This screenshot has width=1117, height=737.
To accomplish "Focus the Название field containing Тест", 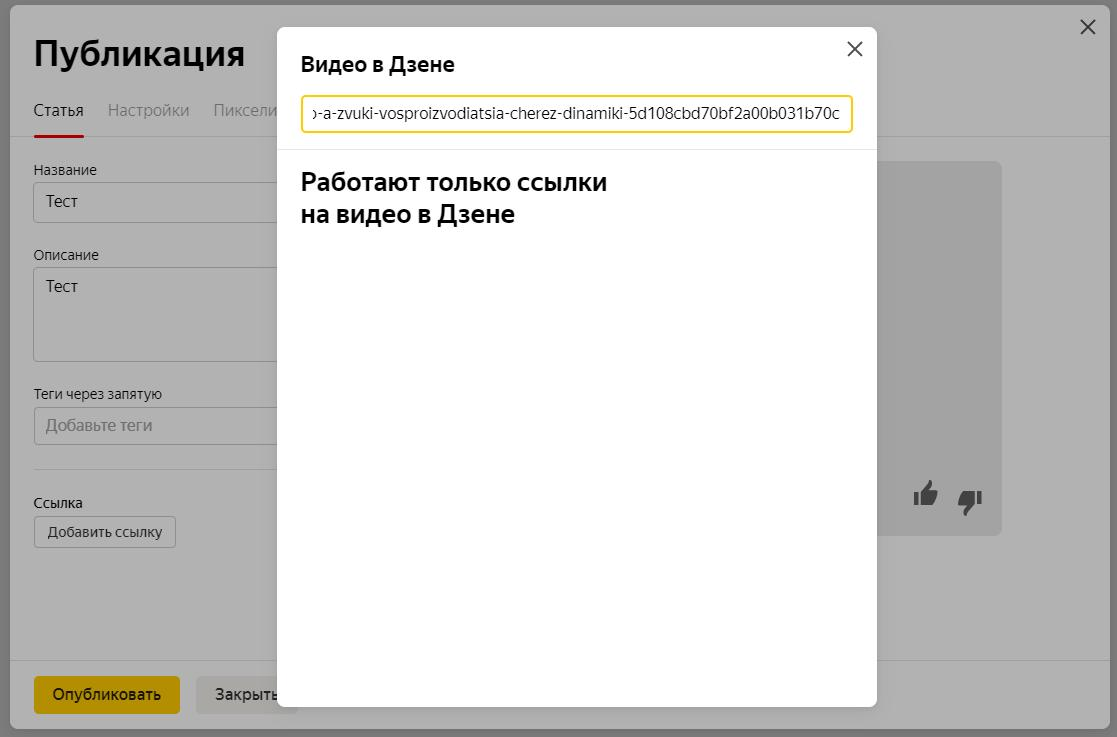I will [x=150, y=201].
